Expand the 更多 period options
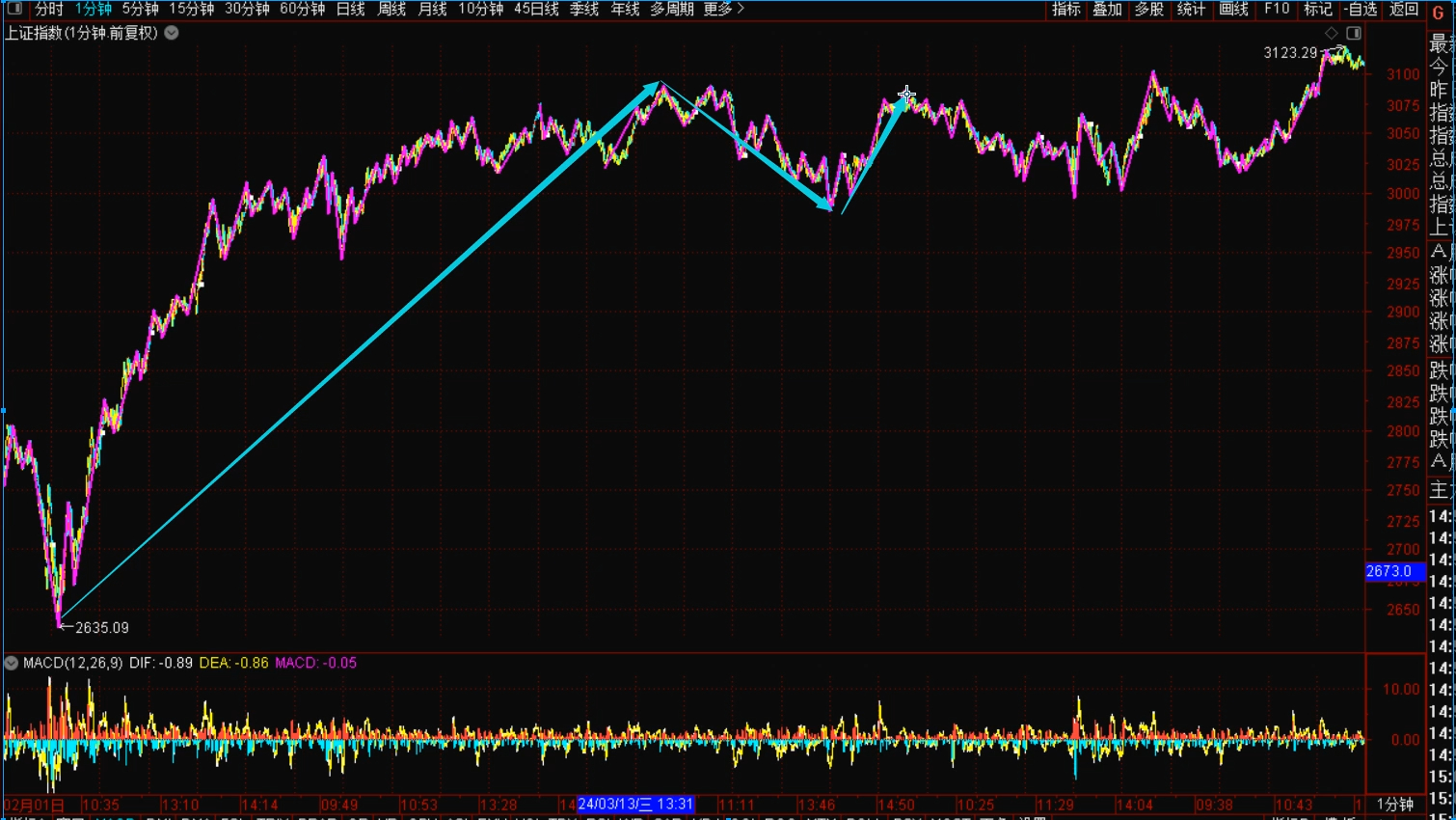The height and width of the screenshot is (820, 1456). coord(724,9)
